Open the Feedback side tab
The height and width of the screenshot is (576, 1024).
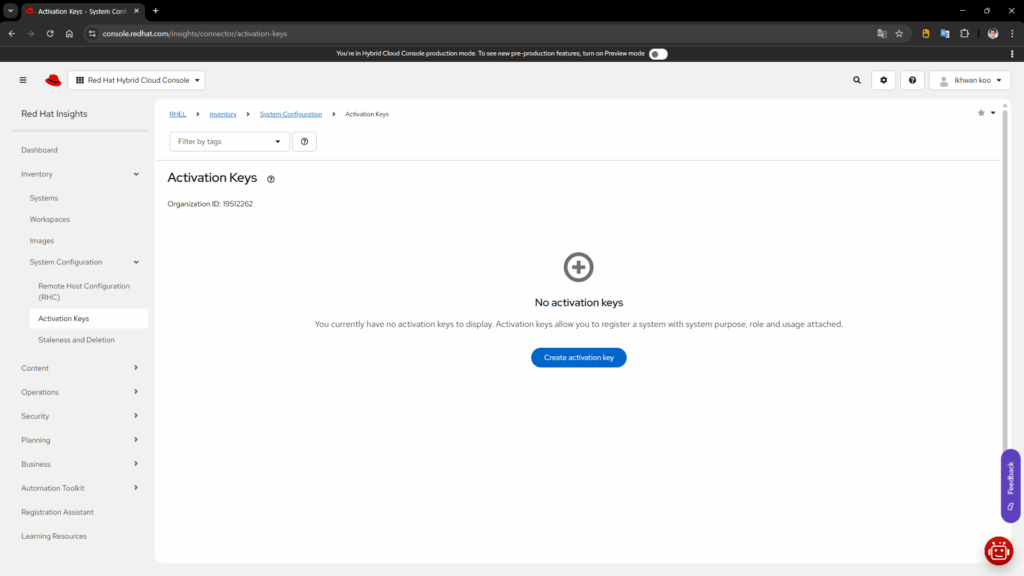pos(1010,485)
